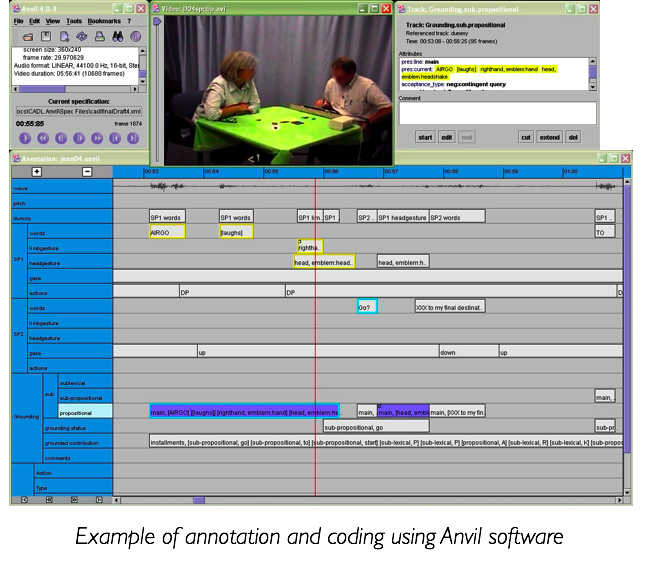The width and height of the screenshot is (649, 563).
Task: Open the Tools menu
Action: [x=74, y=21]
